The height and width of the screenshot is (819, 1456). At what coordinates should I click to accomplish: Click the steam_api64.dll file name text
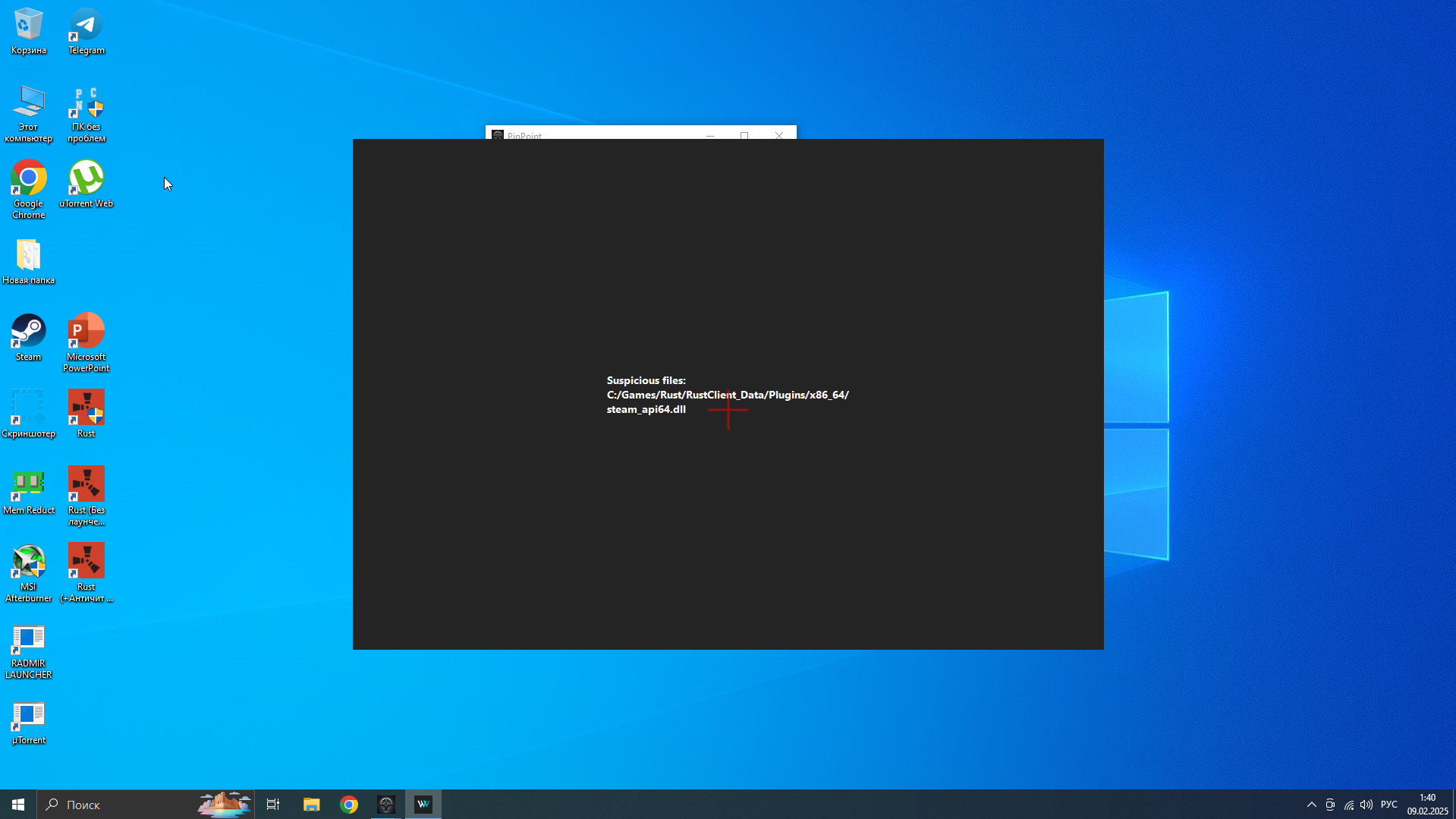[x=646, y=410]
